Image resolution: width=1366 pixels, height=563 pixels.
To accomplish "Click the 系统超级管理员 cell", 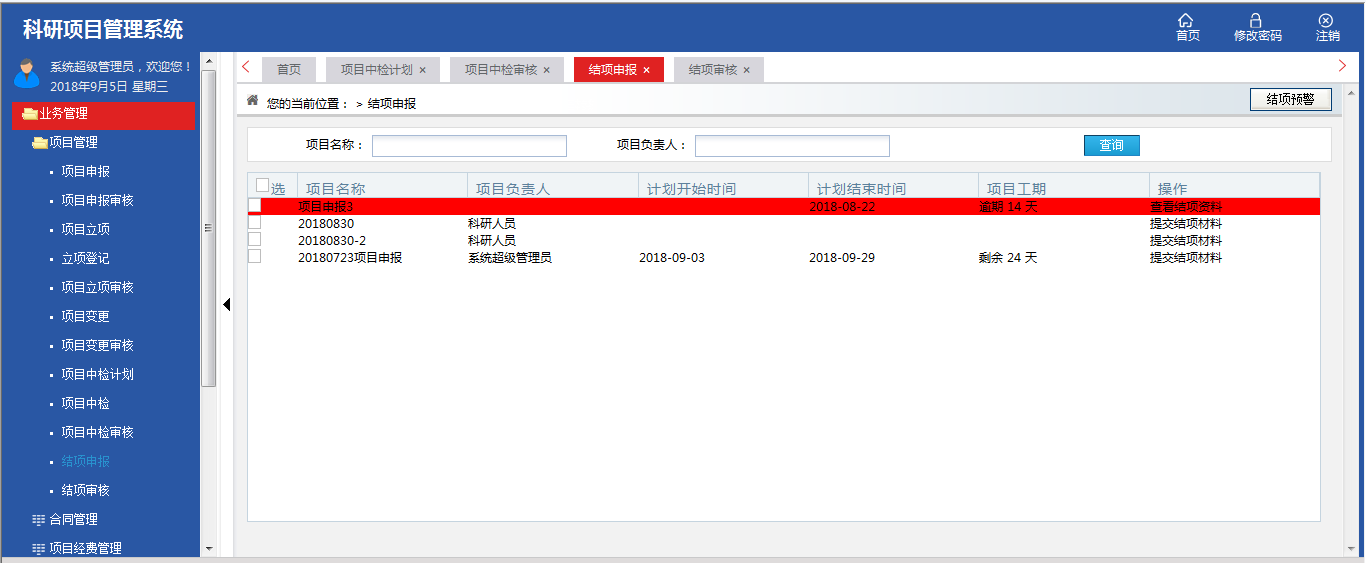I will click(510, 257).
